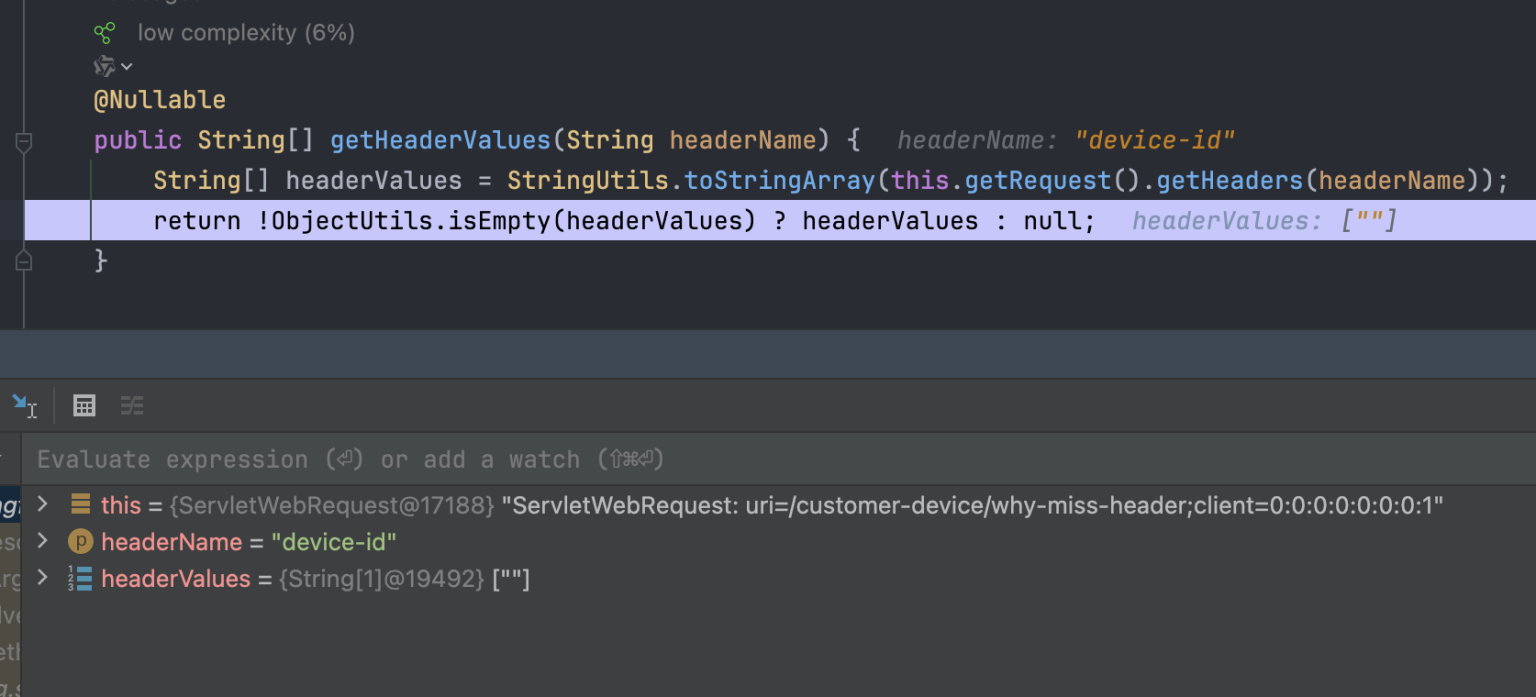The height and width of the screenshot is (697, 1536).
Task: Click the @Nullable annotation
Action: pyautogui.click(x=160, y=100)
